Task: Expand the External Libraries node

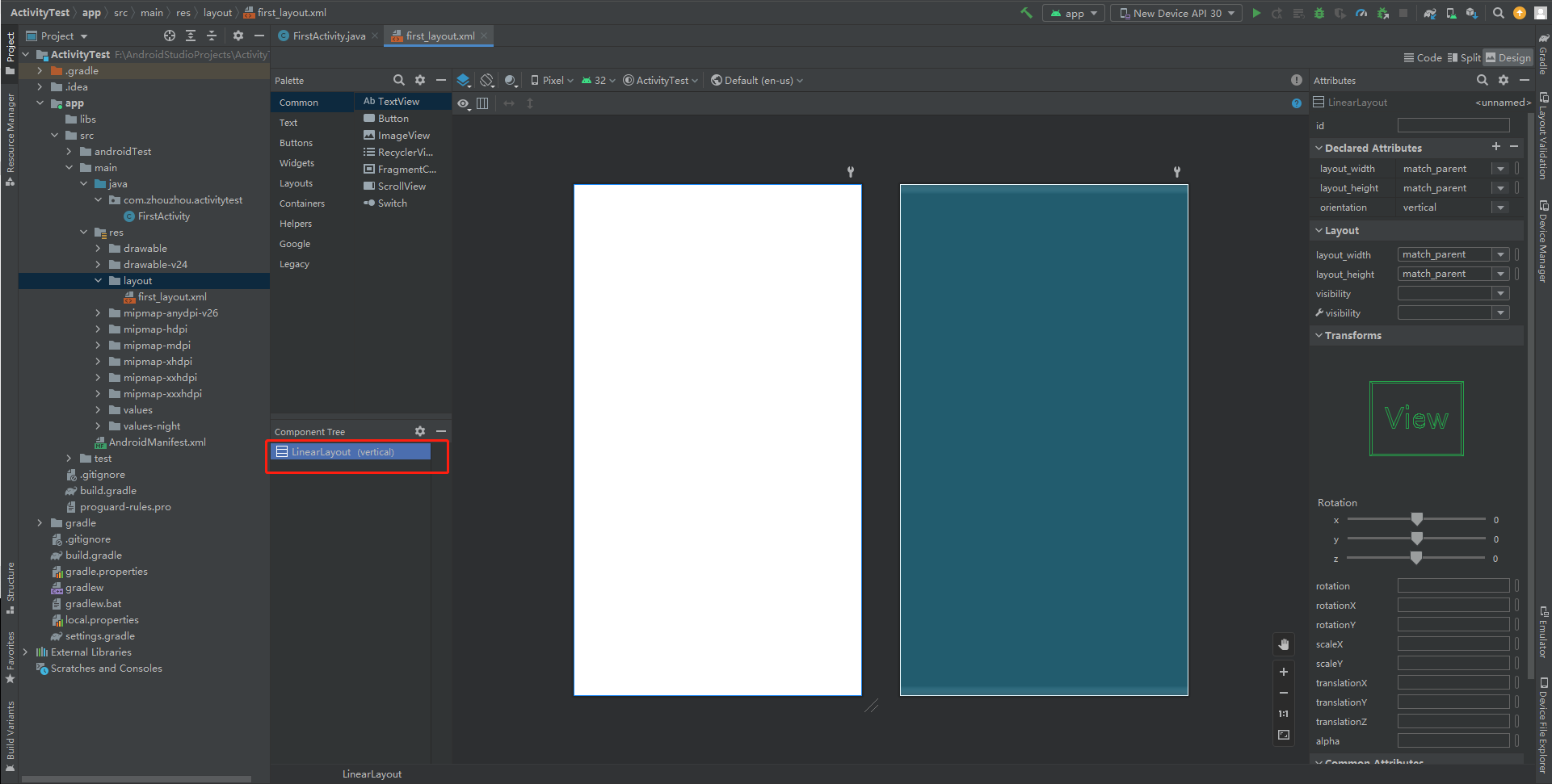Action: 25,652
